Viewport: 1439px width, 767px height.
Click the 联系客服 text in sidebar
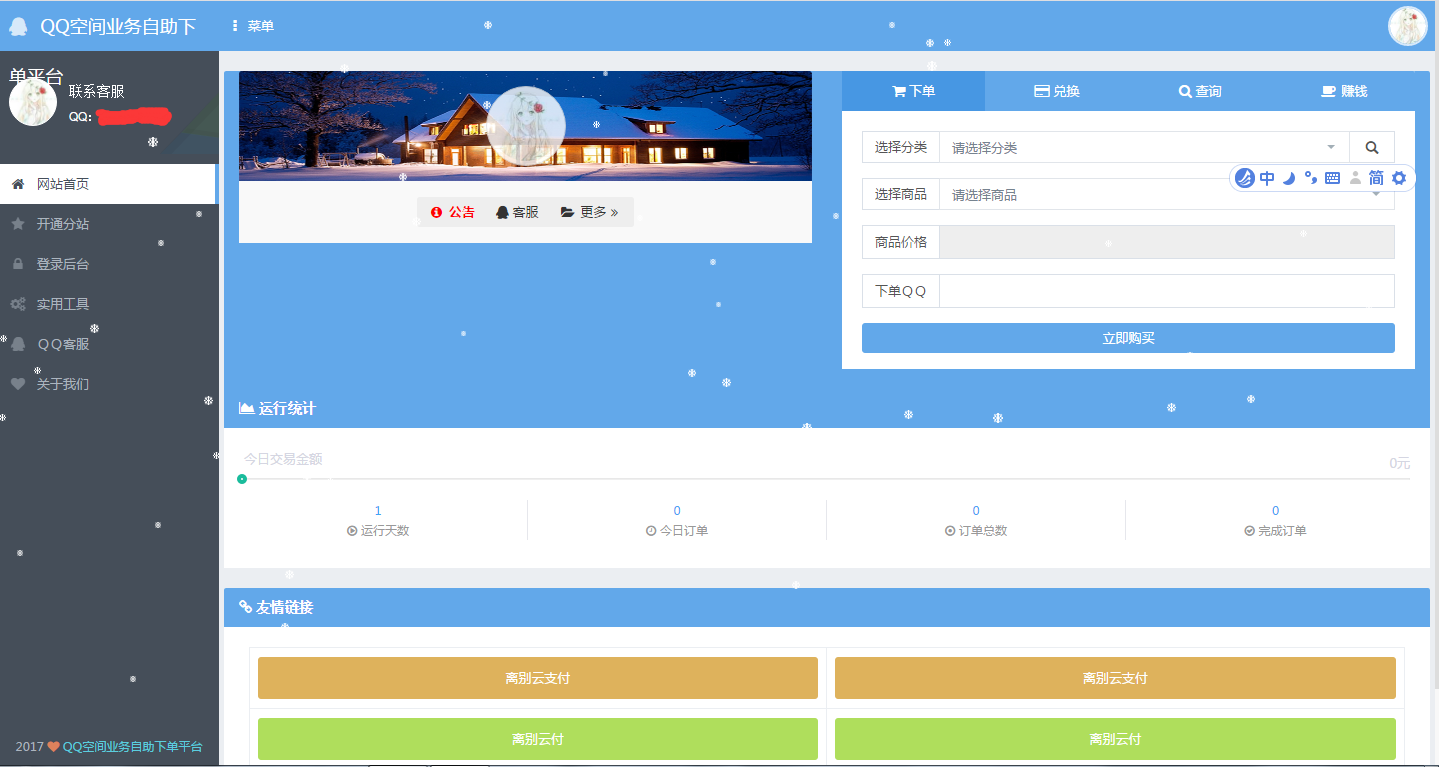tap(96, 91)
